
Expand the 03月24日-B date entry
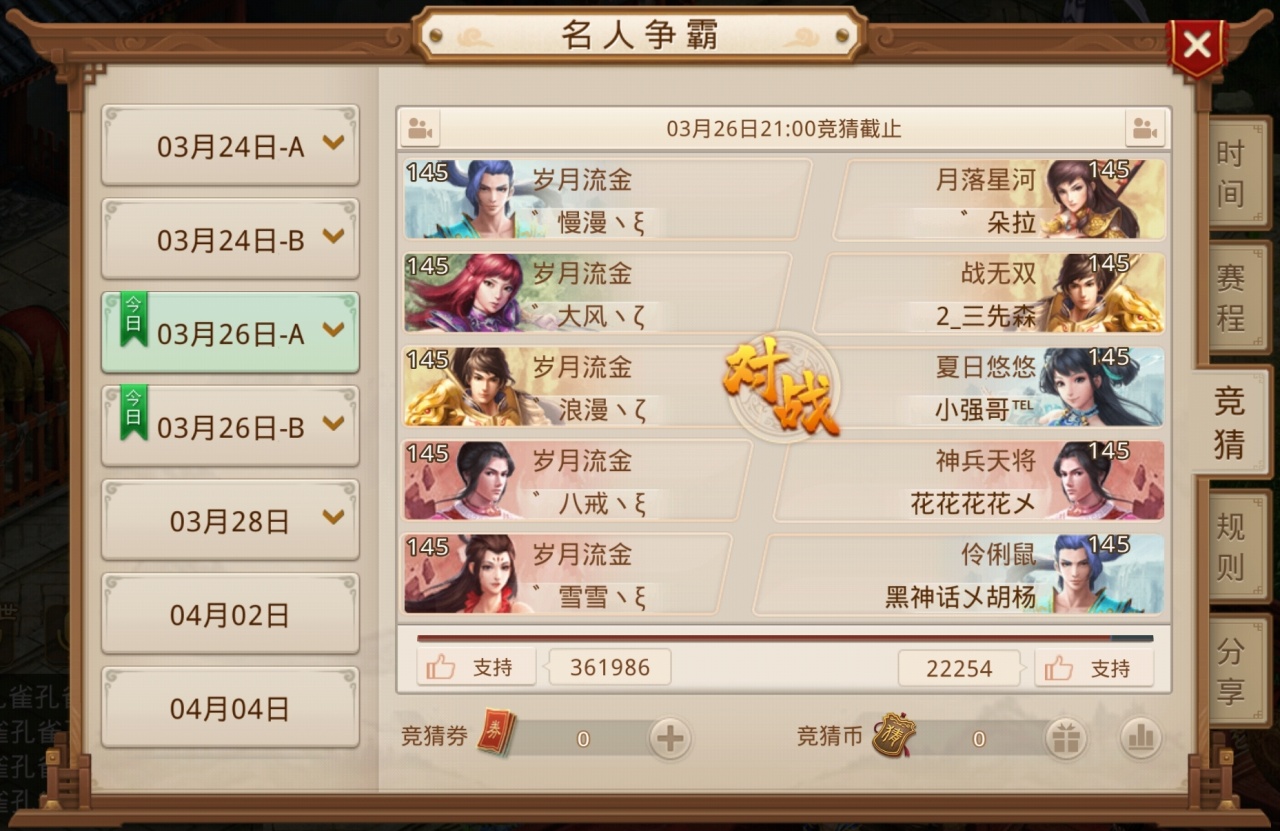coord(230,238)
